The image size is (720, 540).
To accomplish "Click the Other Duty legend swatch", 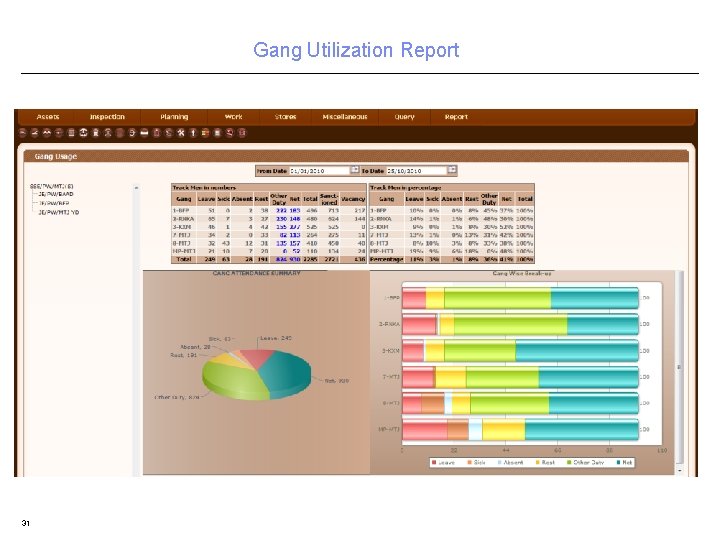I will 569,462.
